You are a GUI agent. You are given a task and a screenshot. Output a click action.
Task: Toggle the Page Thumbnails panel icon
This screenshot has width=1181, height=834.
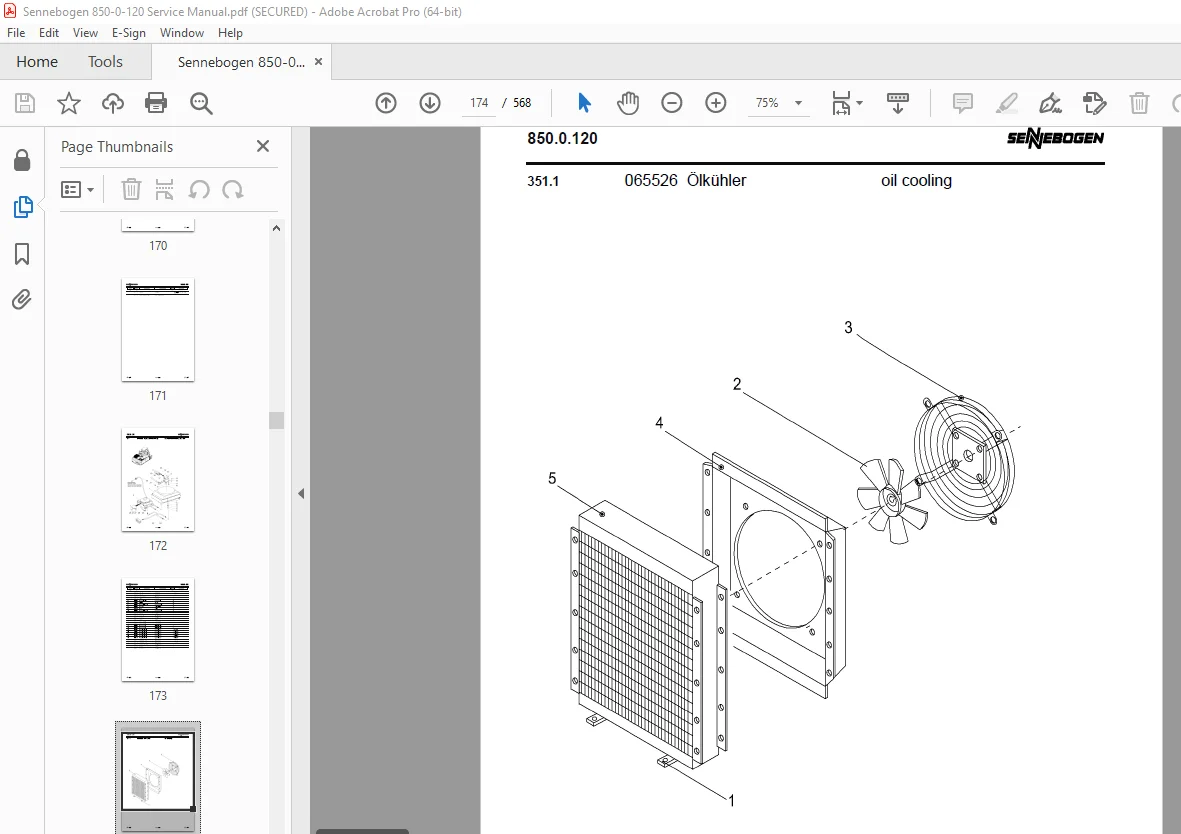click(x=23, y=207)
